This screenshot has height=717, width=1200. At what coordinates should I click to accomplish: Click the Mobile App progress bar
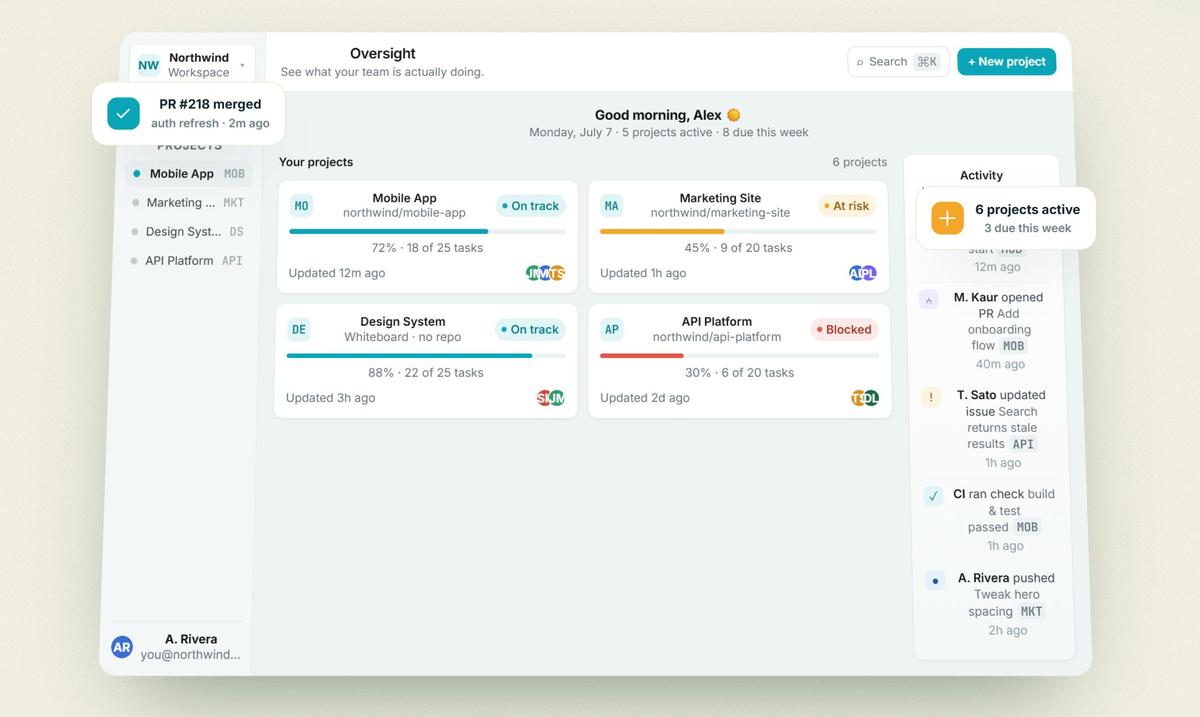[427, 231]
